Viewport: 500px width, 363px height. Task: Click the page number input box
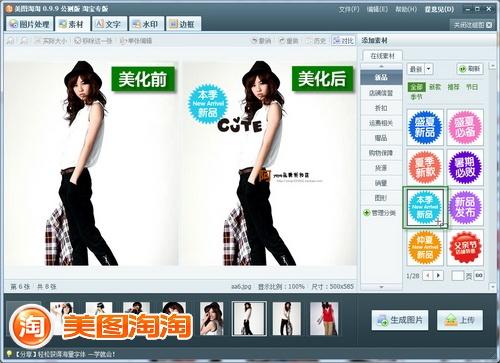click(458, 276)
